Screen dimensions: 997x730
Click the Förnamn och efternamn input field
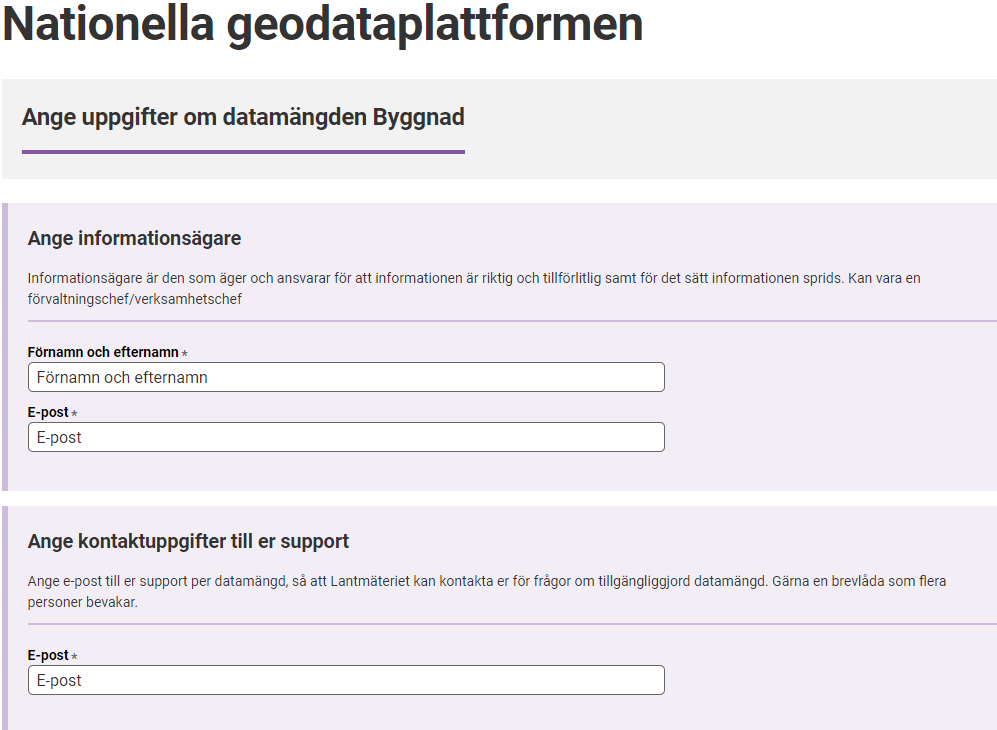pos(346,377)
